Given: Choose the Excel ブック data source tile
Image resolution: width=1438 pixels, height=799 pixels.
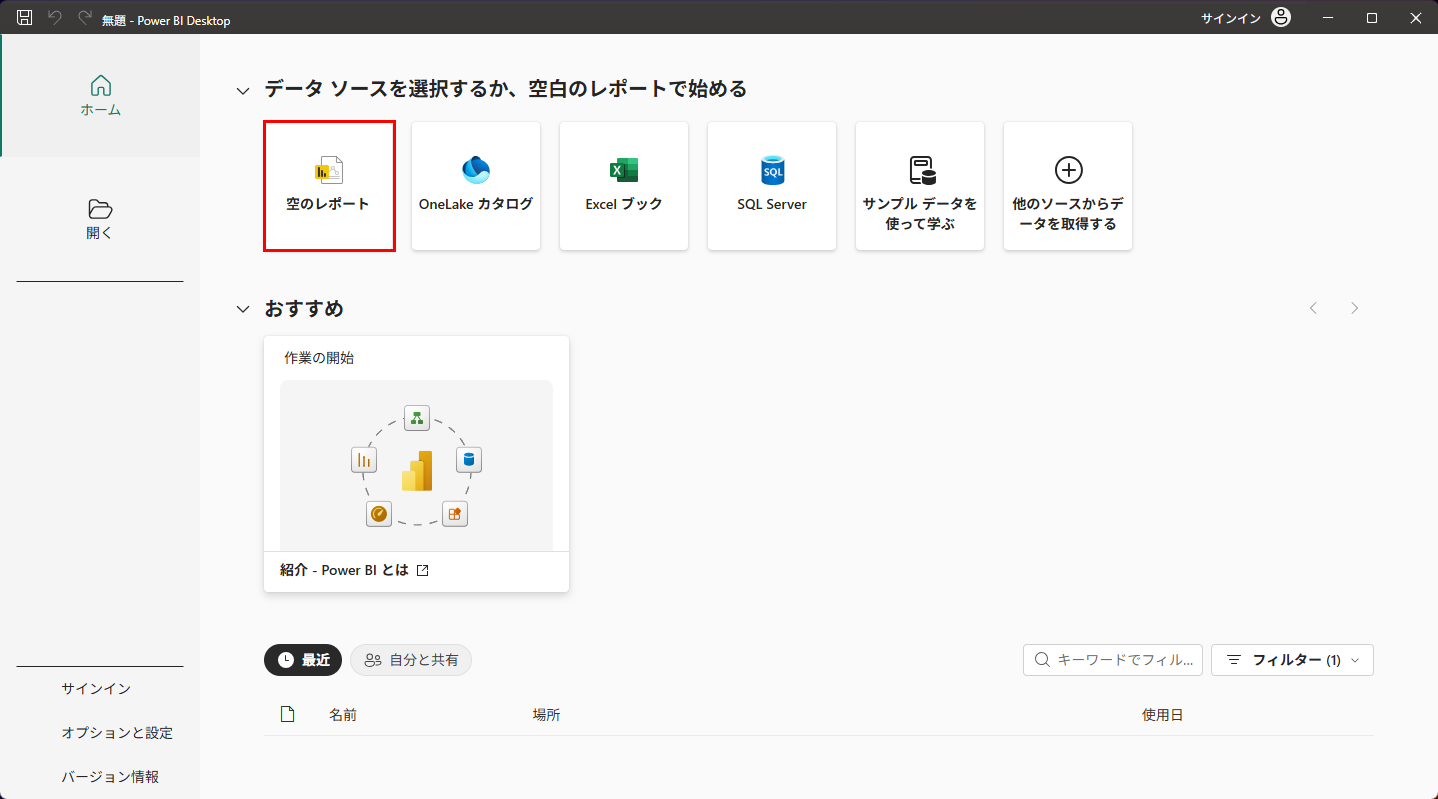Looking at the screenshot, I should click(624, 186).
